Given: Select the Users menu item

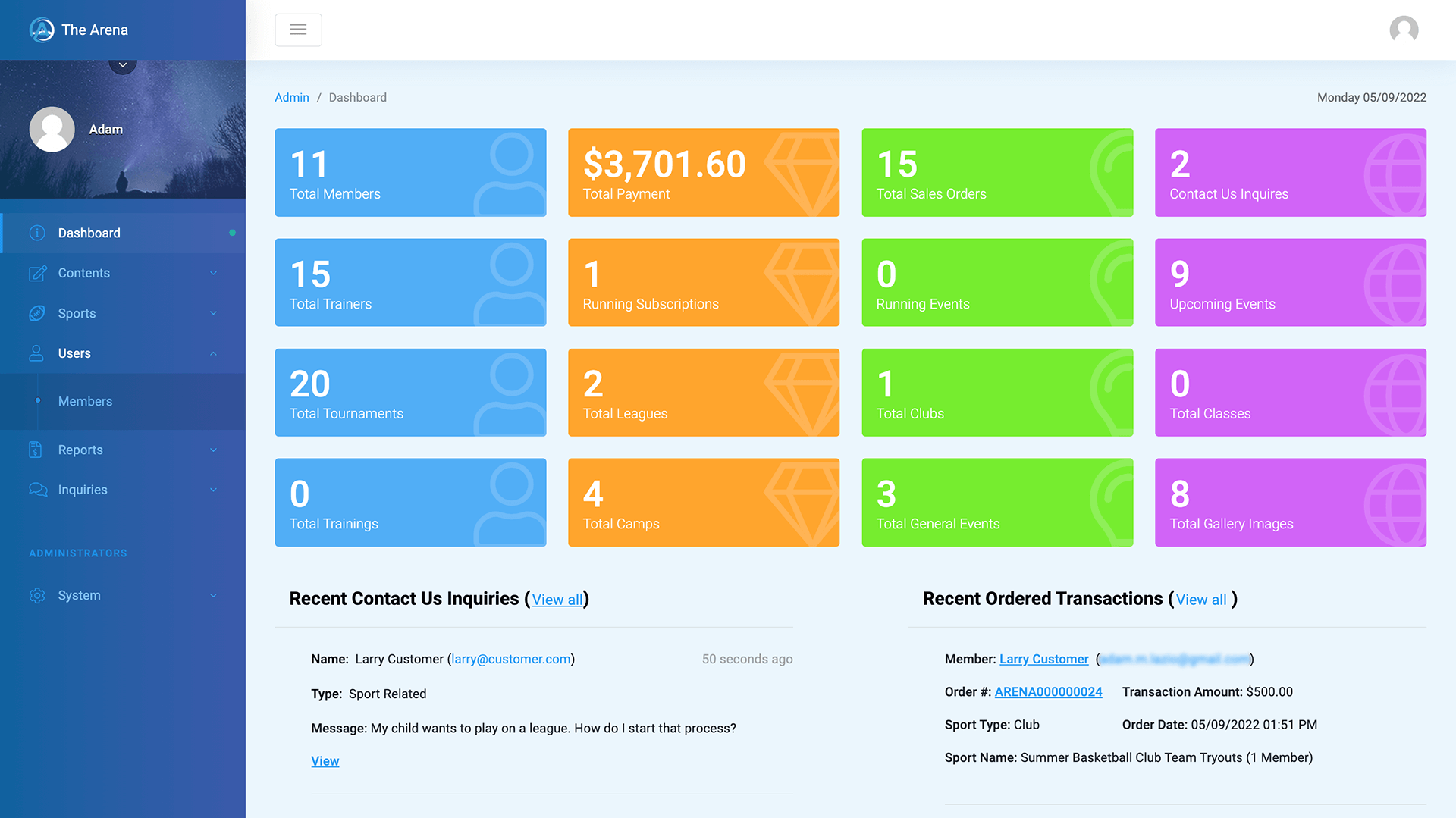Looking at the screenshot, I should 123,353.
